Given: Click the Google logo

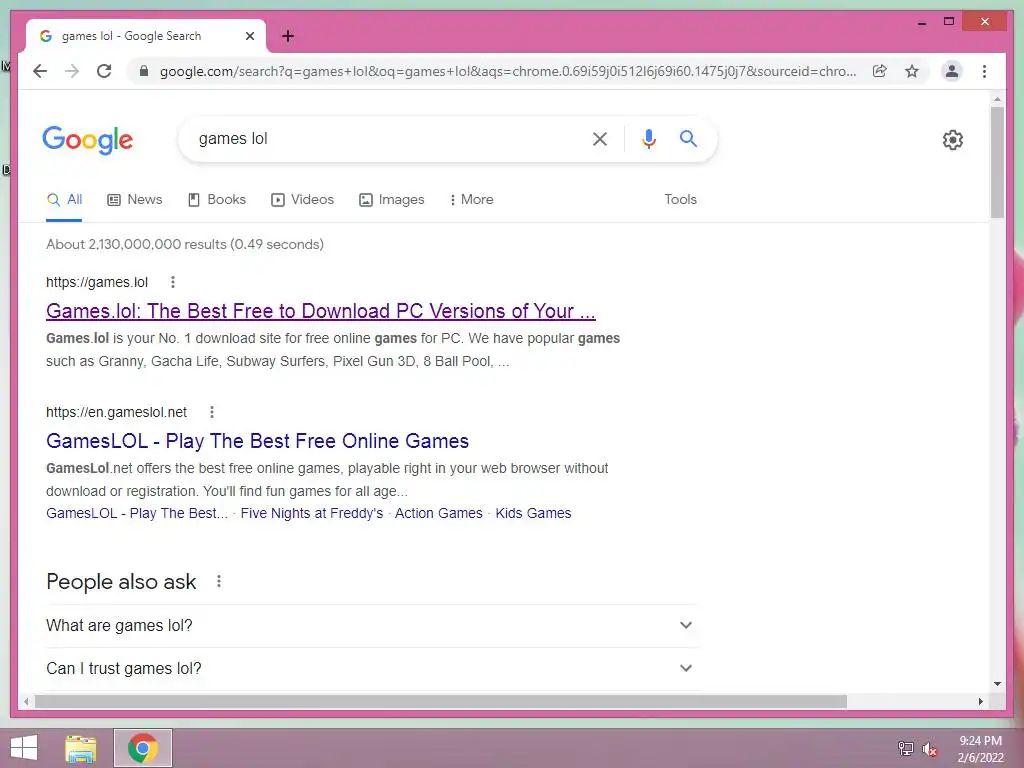Looking at the screenshot, I should click(88, 140).
